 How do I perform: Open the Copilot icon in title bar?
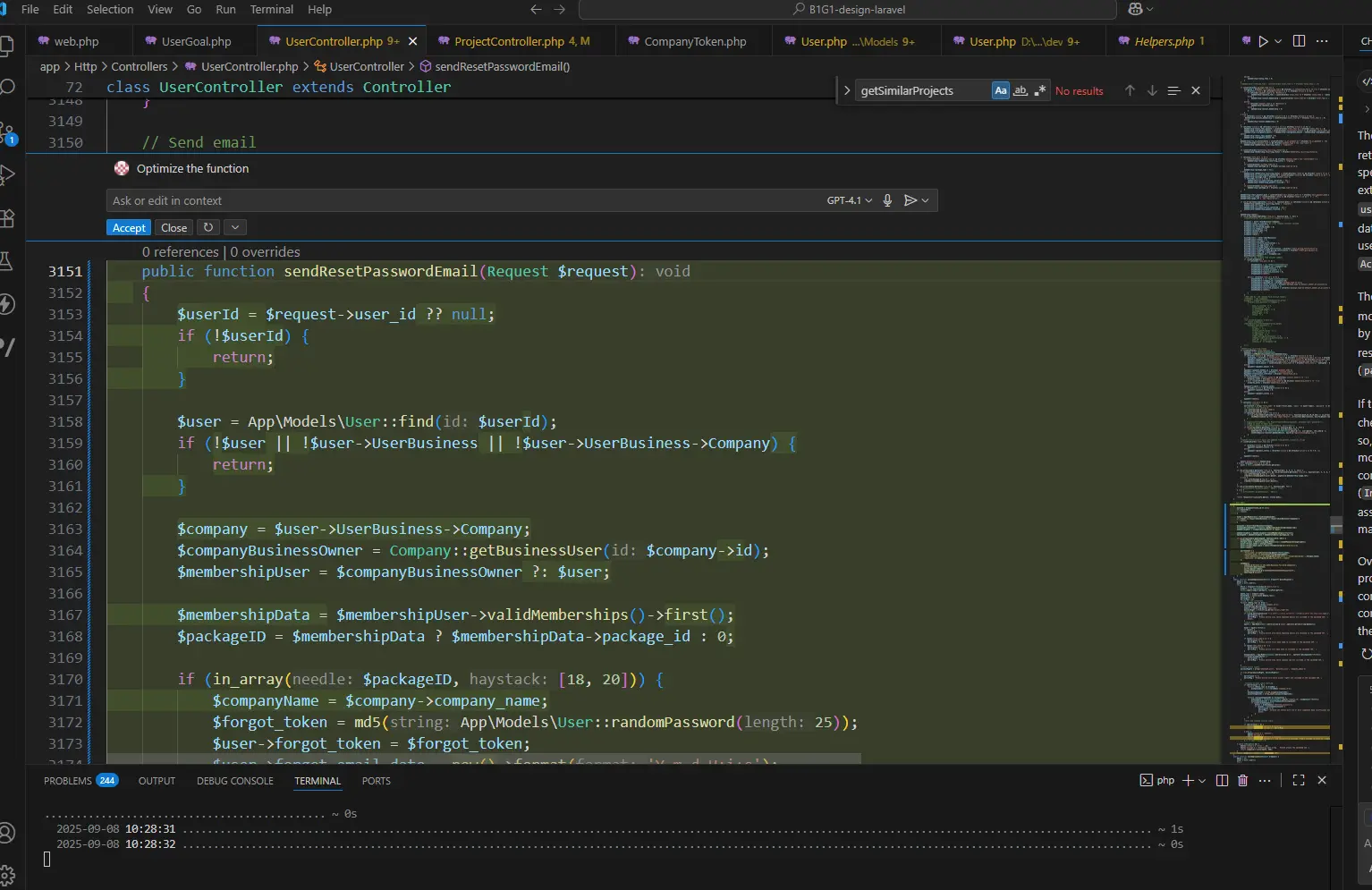[x=1136, y=9]
